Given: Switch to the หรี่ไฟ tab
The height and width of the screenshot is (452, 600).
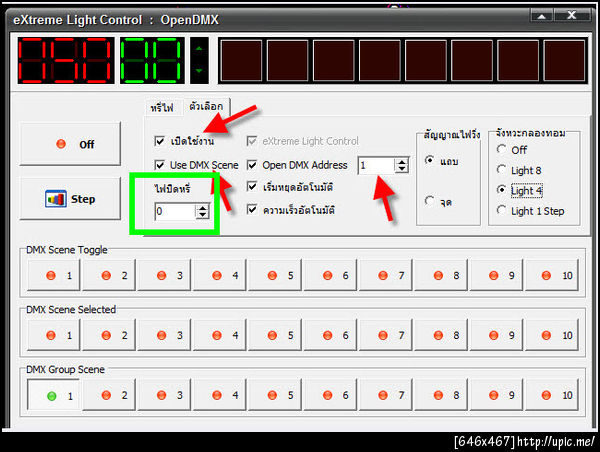Looking at the screenshot, I should pyautogui.click(x=162, y=108).
